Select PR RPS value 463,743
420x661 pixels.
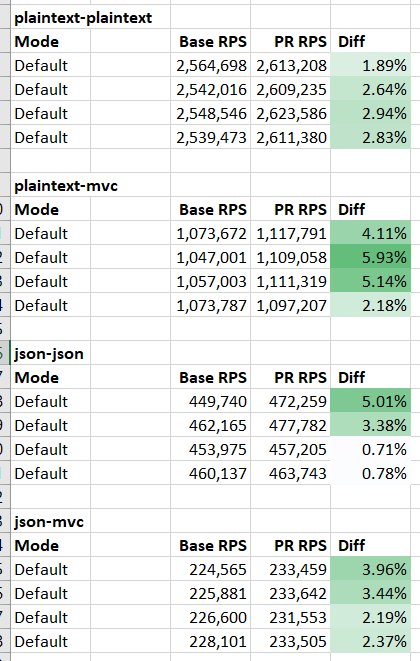pyautogui.click(x=291, y=473)
